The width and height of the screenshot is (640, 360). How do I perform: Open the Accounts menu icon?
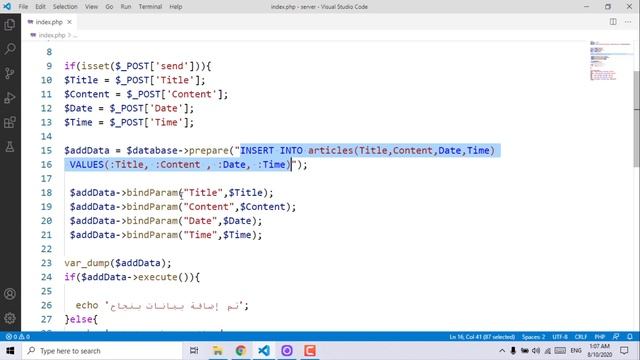coord(10,294)
